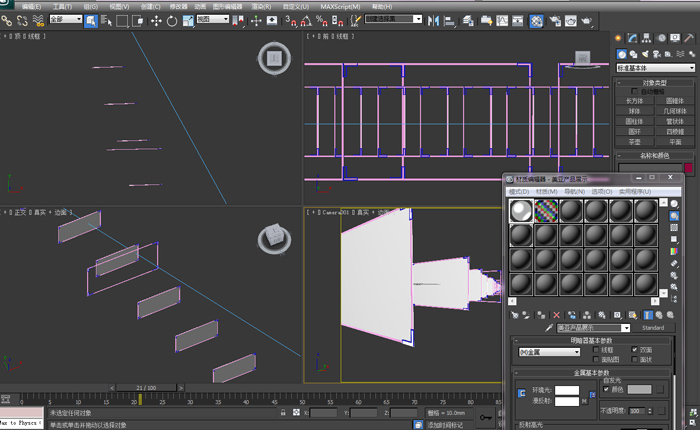Select the Move transform tool

[156, 20]
